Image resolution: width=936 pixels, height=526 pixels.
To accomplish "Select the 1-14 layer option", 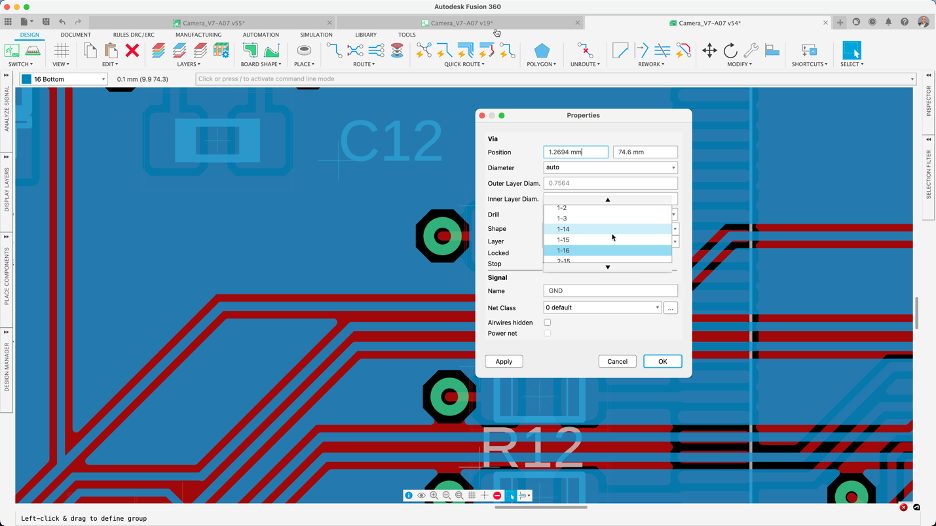I will [x=607, y=229].
